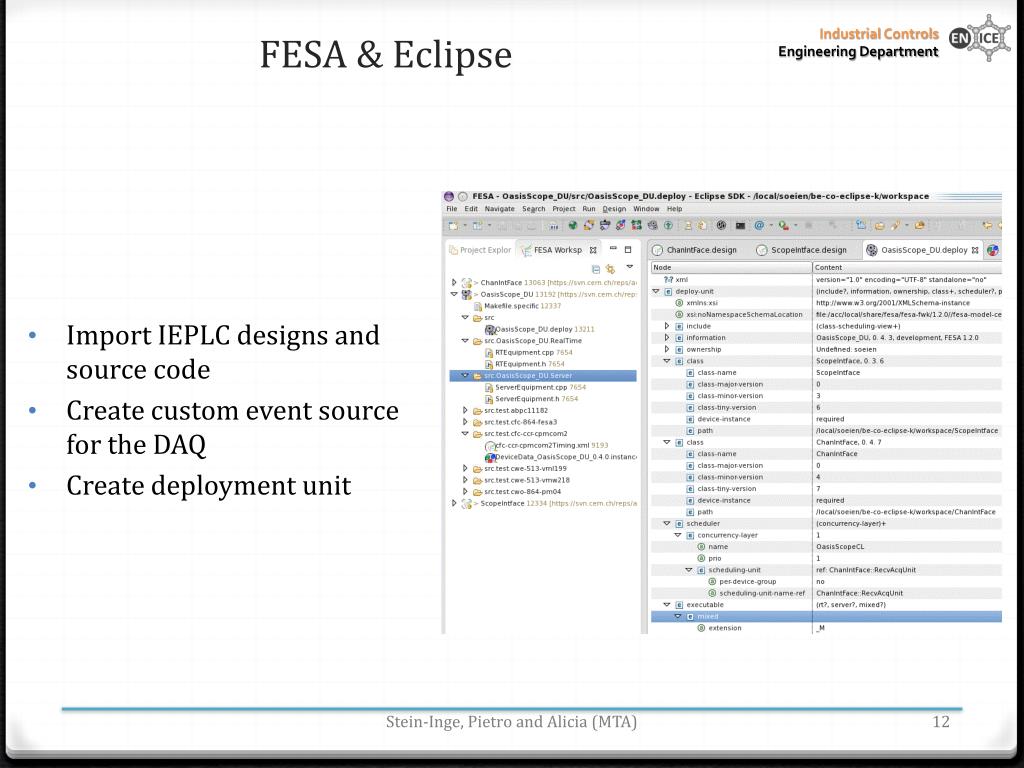
Task: Open the Window menu
Action: (646, 209)
